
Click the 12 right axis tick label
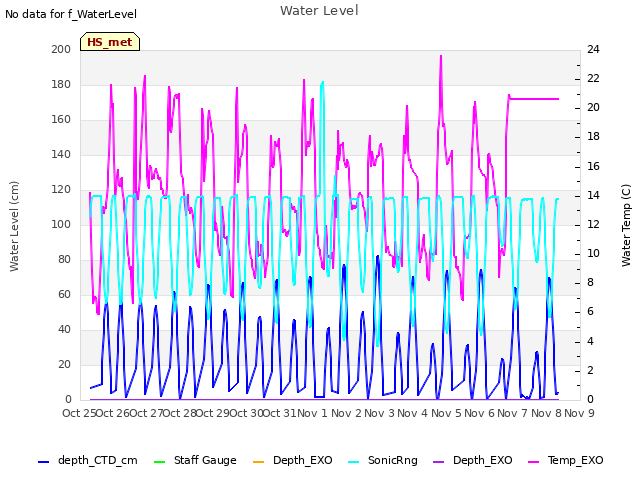(x=593, y=224)
